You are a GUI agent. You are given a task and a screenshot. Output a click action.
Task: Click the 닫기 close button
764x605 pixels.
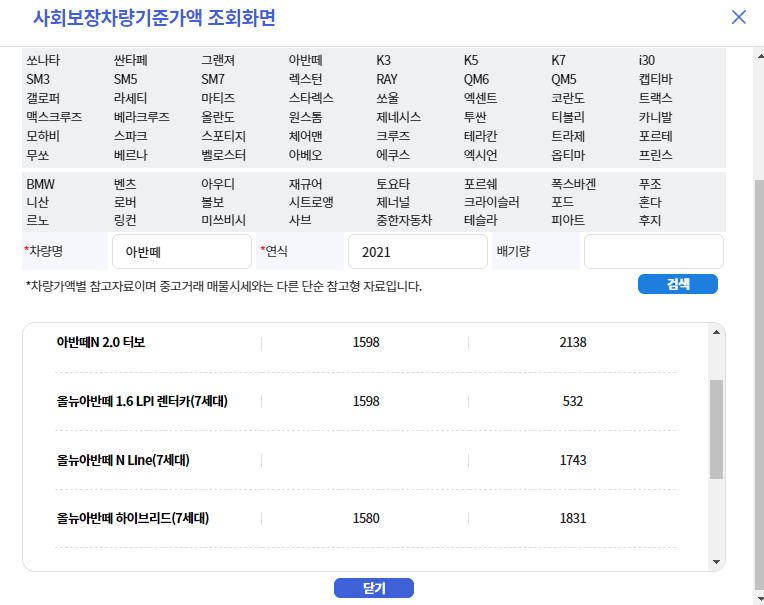point(374,588)
